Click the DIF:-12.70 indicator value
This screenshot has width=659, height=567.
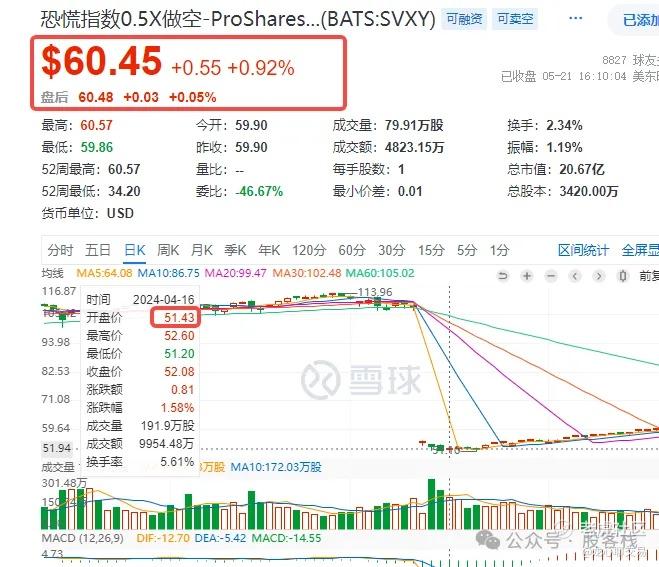163,538
